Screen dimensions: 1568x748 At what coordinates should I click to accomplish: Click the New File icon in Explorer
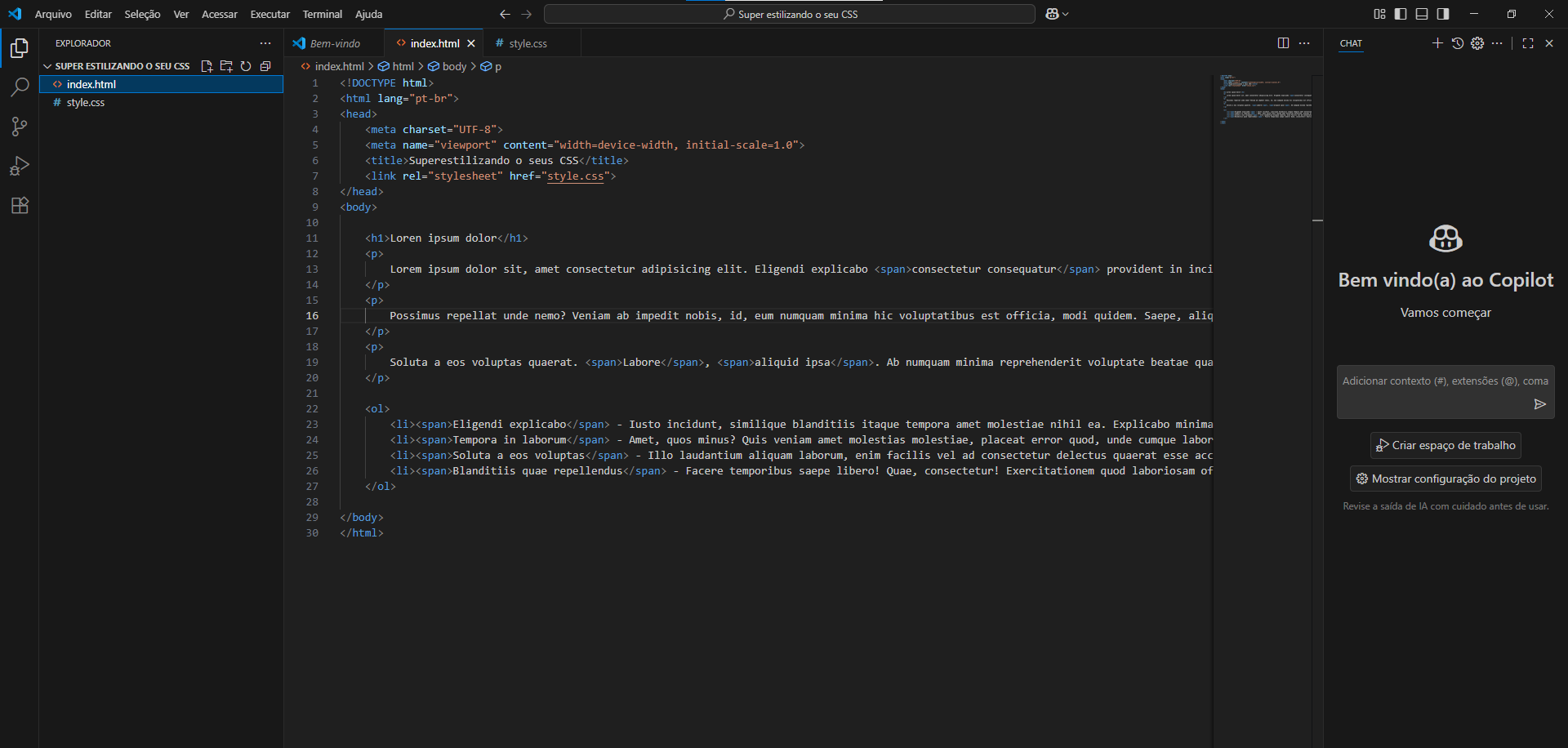click(x=207, y=66)
